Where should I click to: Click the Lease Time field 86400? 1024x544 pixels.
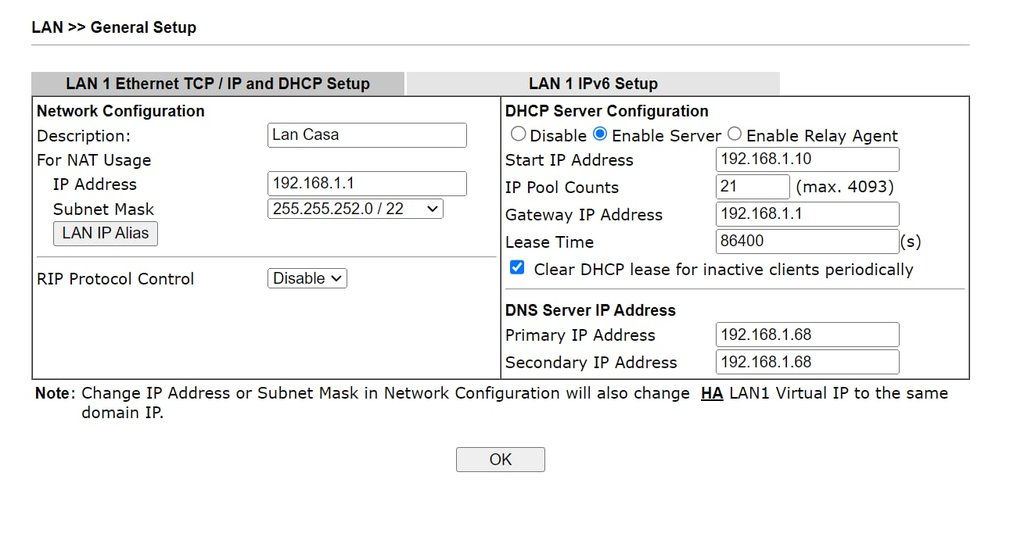[x=807, y=242]
